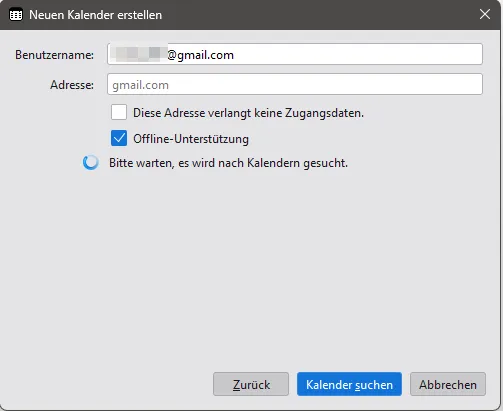Cancel via the Abbrechen button
Image resolution: width=503 pixels, height=411 pixels.
pos(448,384)
